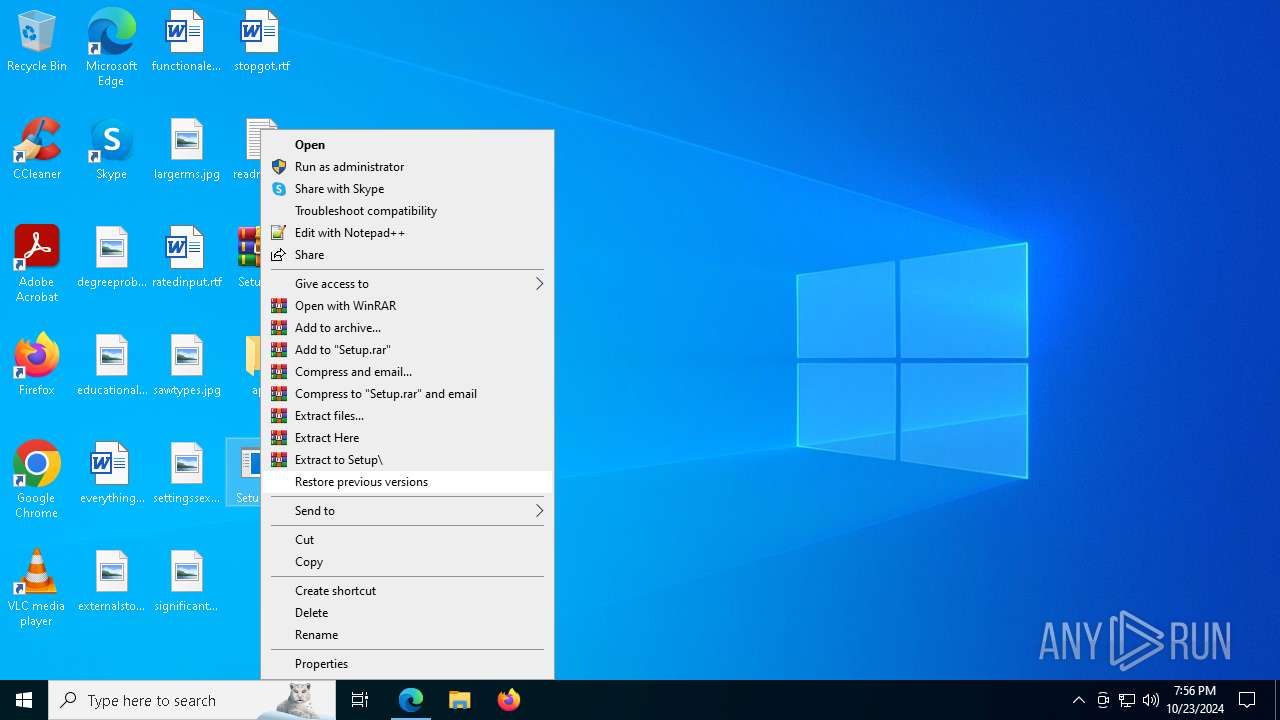
Task: Open the network status tray icon
Action: [x=1127, y=700]
